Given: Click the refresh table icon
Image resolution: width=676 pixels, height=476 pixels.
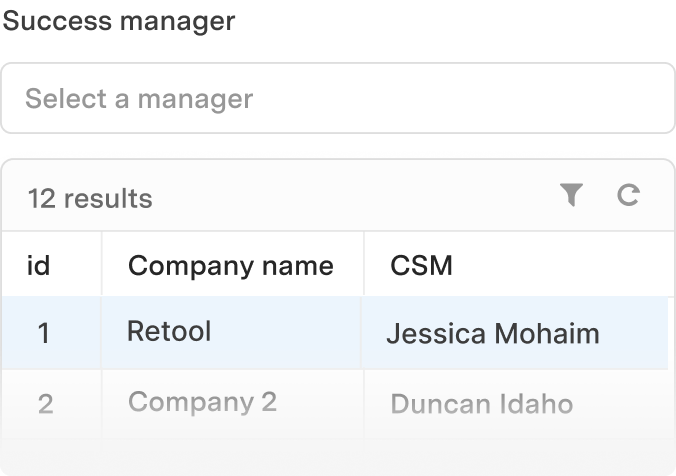Looking at the screenshot, I should pos(628,195).
